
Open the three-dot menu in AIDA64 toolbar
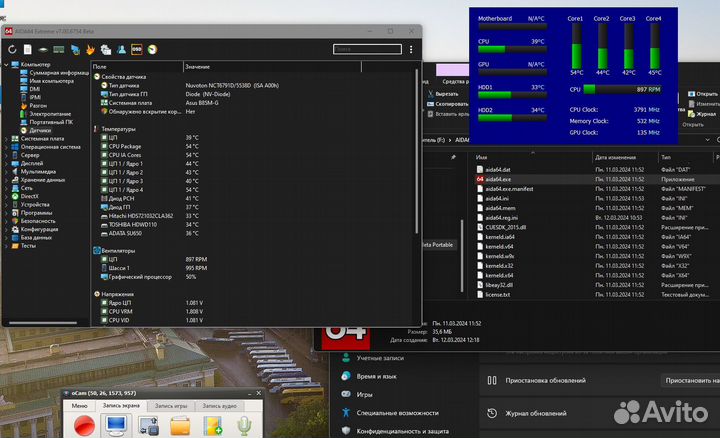pyautogui.click(x=411, y=49)
